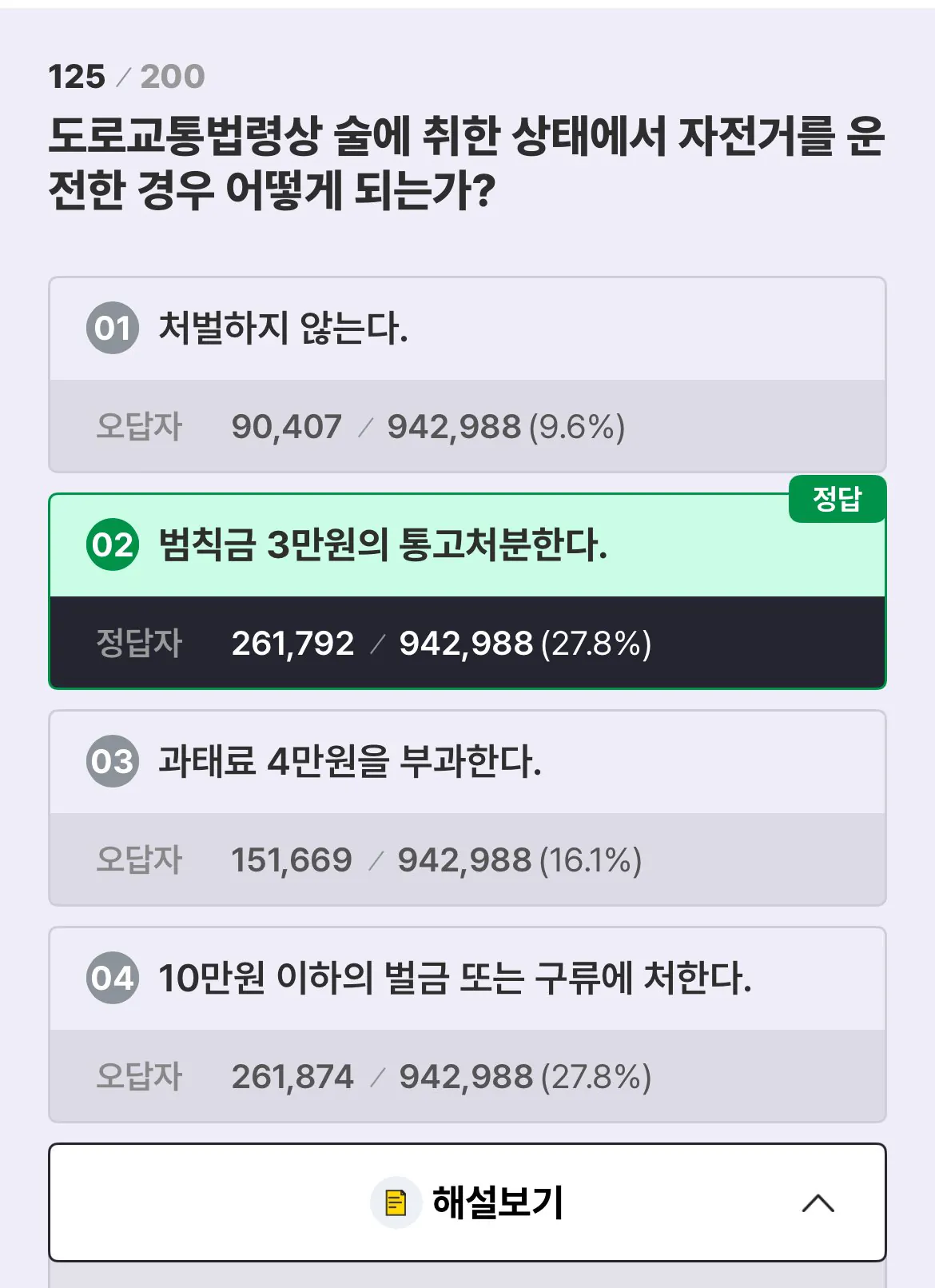
Task: Click the 90,407 wrong answerers count
Action: click(x=286, y=426)
